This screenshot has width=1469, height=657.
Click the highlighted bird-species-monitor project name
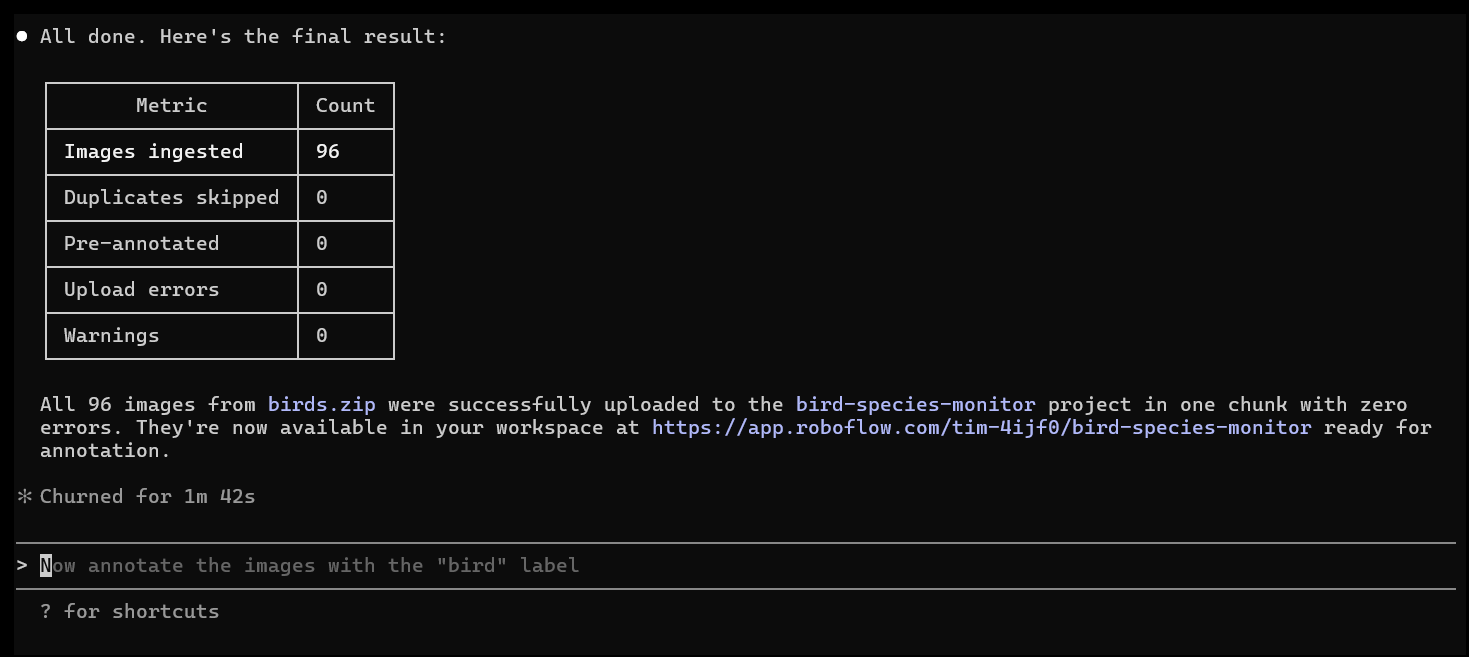coord(916,405)
